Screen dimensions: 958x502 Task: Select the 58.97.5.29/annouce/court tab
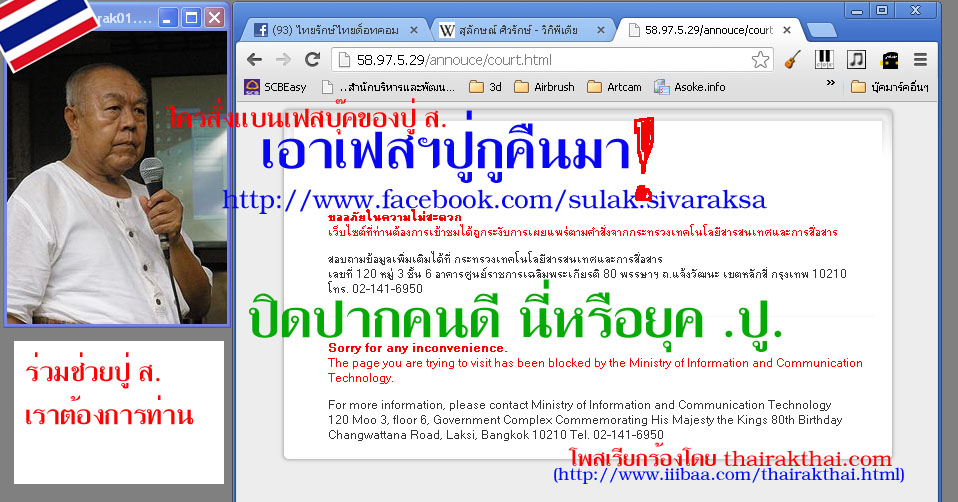pos(709,30)
